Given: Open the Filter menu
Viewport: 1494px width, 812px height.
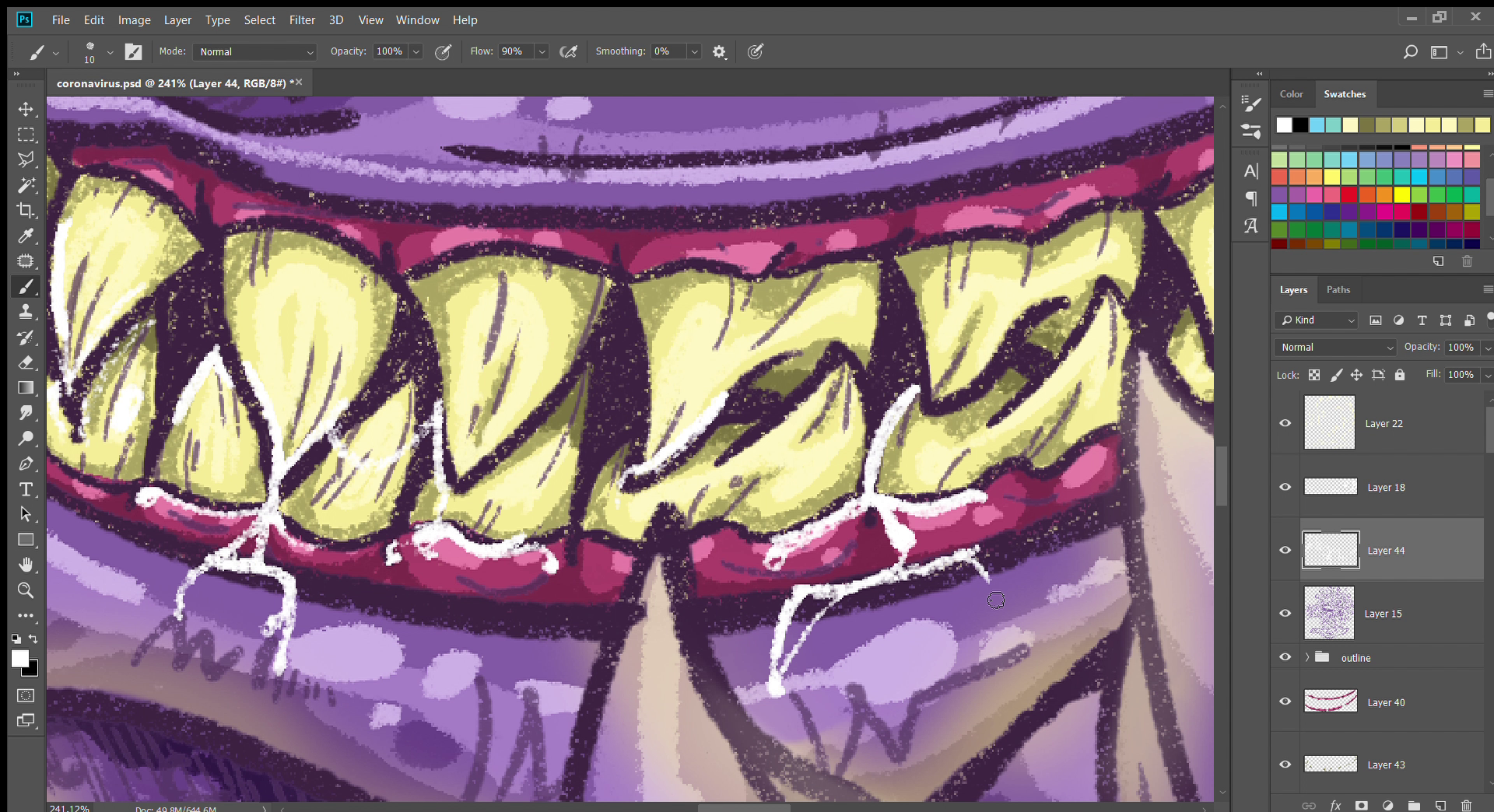Looking at the screenshot, I should (302, 20).
